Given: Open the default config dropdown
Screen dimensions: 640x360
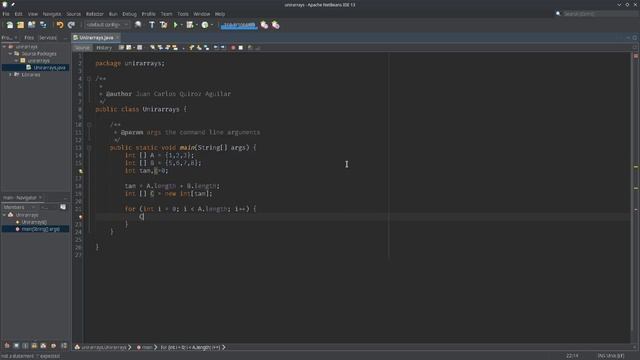Looking at the screenshot, I should click(107, 25).
